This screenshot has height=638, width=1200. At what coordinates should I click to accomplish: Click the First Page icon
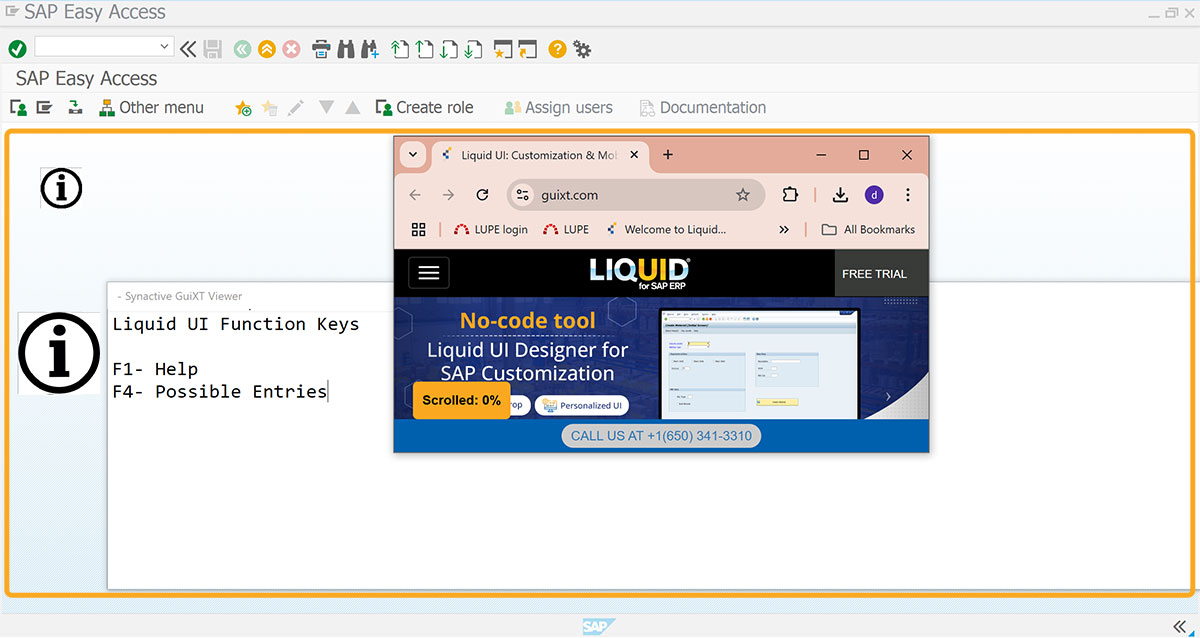tap(400, 48)
